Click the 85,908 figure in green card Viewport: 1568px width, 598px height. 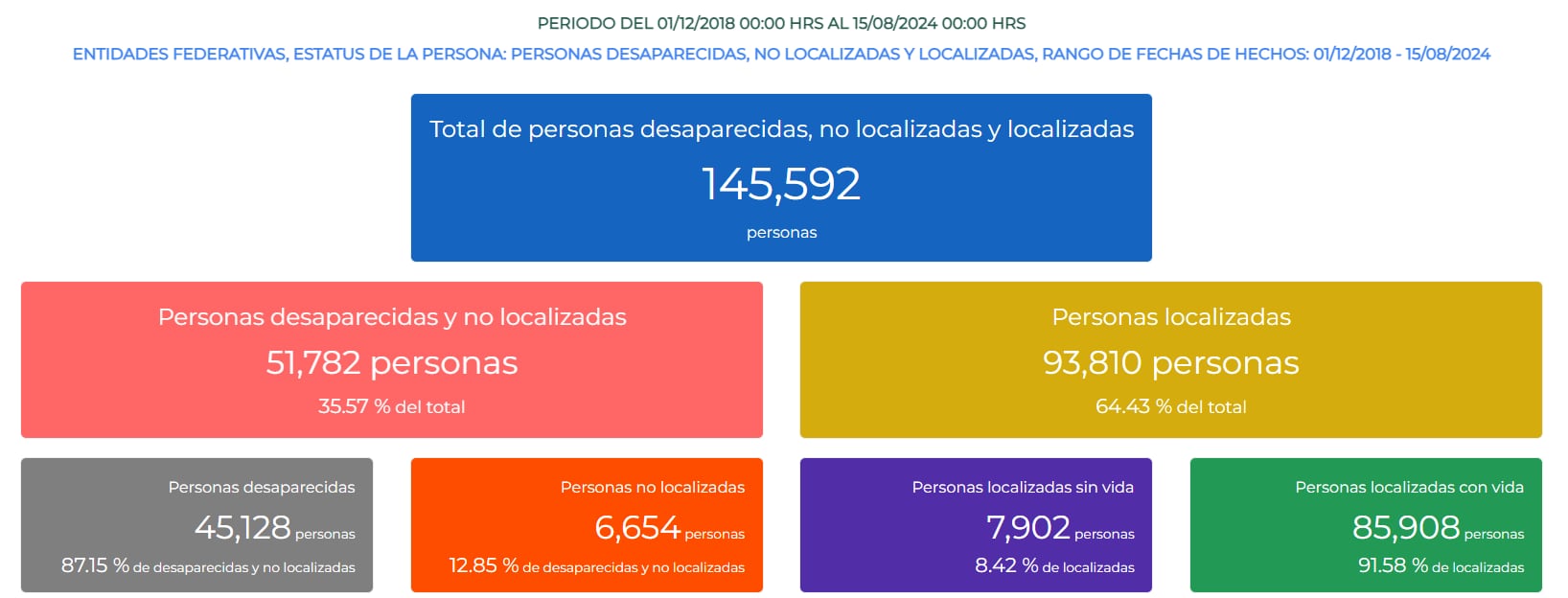tap(1405, 528)
